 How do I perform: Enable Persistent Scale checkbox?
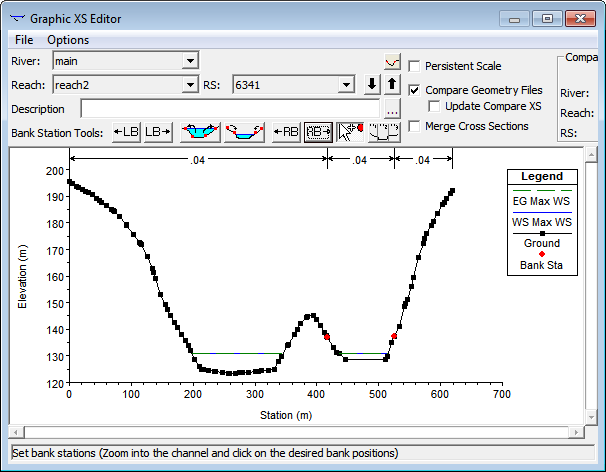tap(414, 66)
